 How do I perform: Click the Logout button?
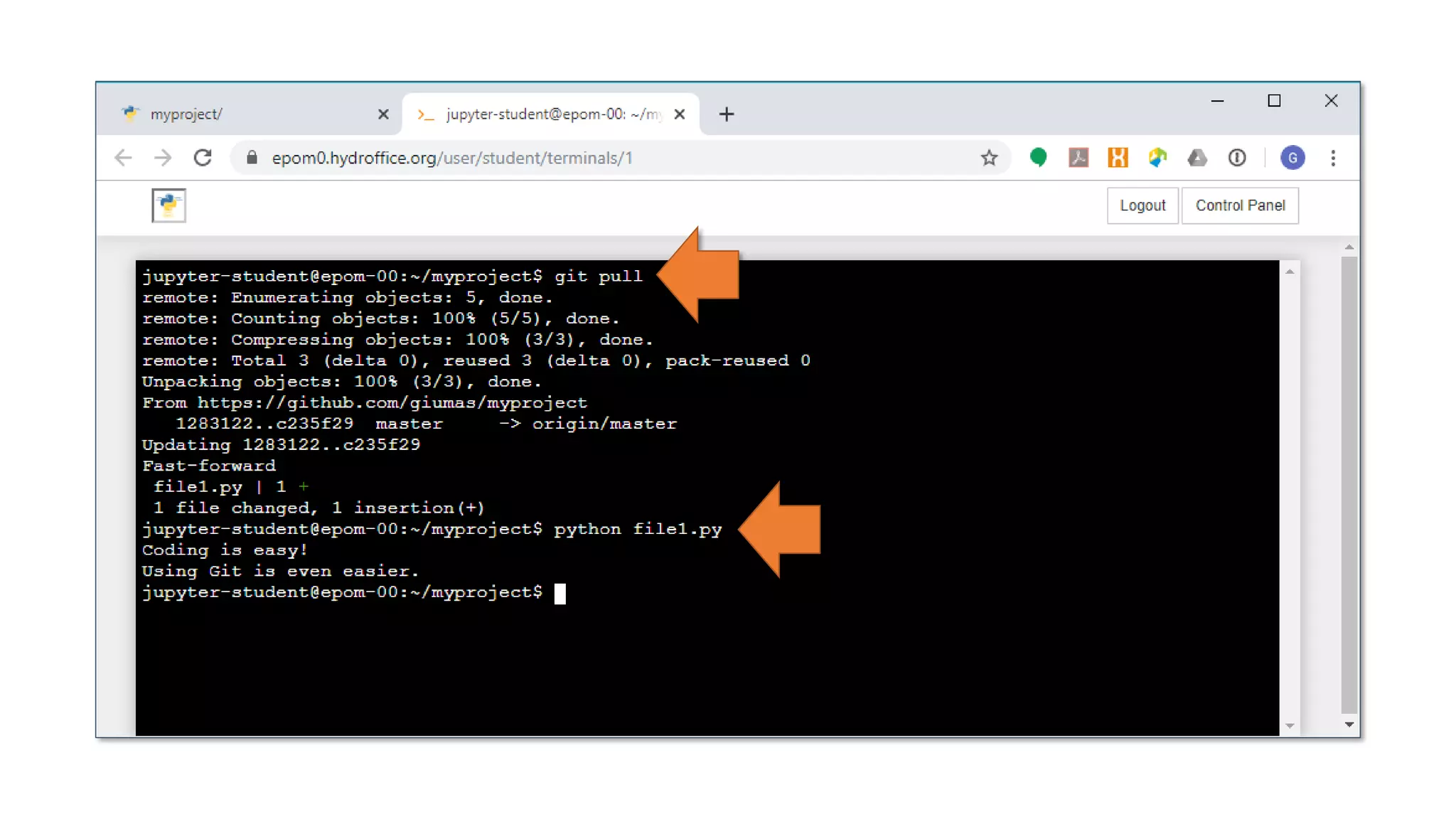[x=1142, y=205]
